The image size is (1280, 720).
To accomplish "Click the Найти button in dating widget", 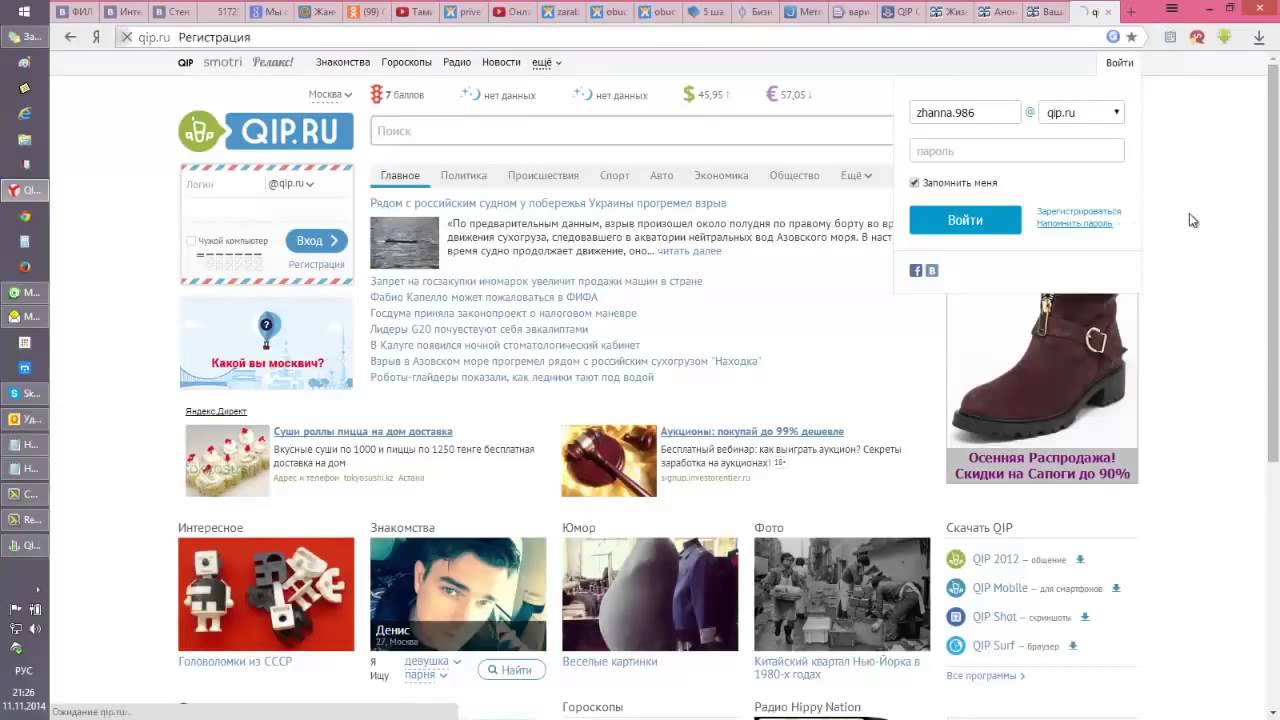I will pyautogui.click(x=511, y=670).
